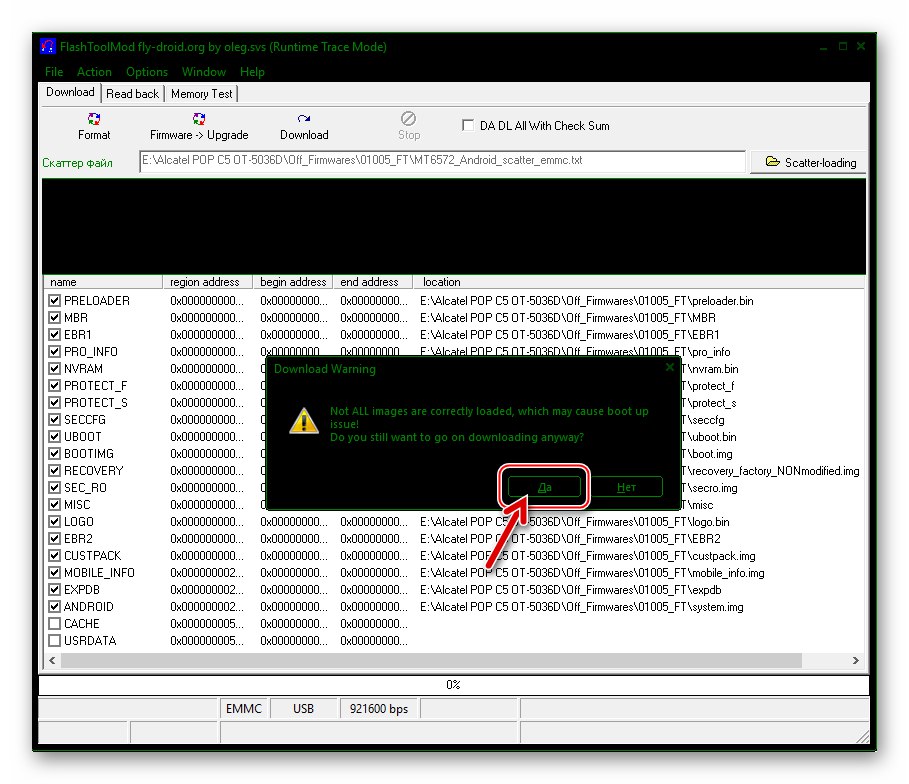Uncheck the PRELOADER partition checkbox

pos(54,300)
